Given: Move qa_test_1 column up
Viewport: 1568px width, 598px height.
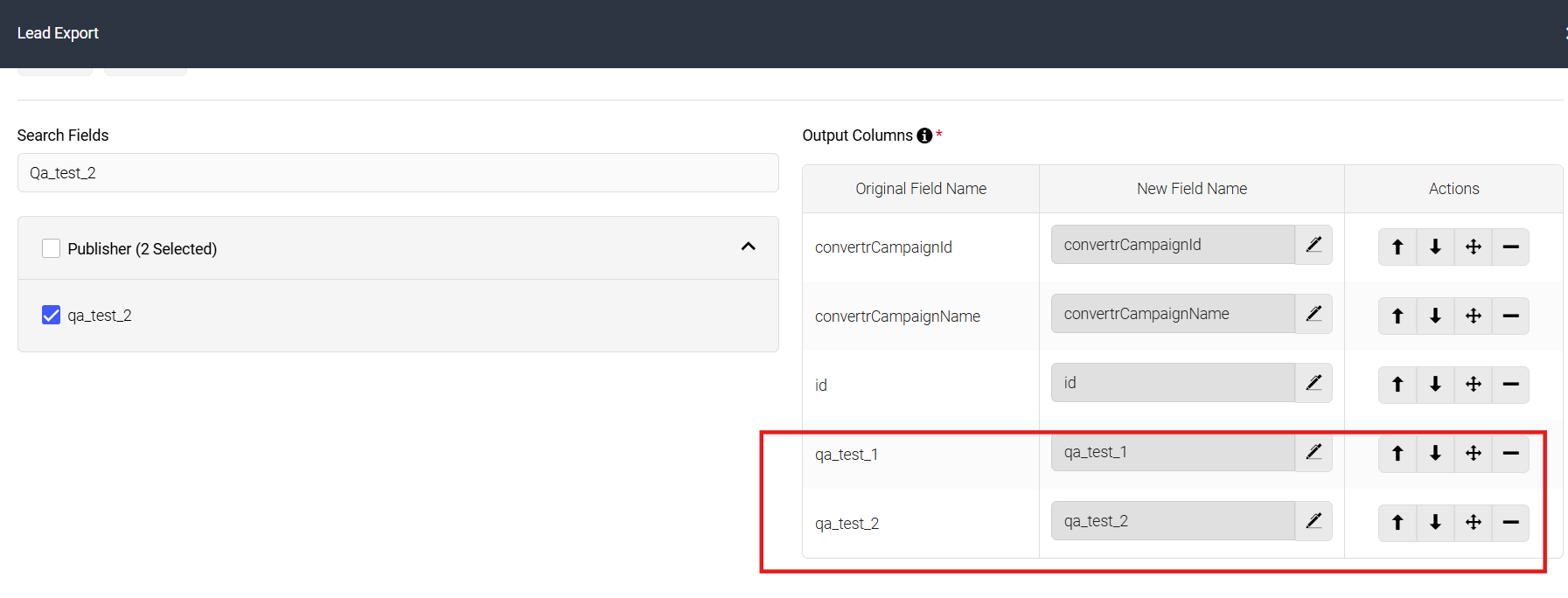Looking at the screenshot, I should pos(1397,453).
